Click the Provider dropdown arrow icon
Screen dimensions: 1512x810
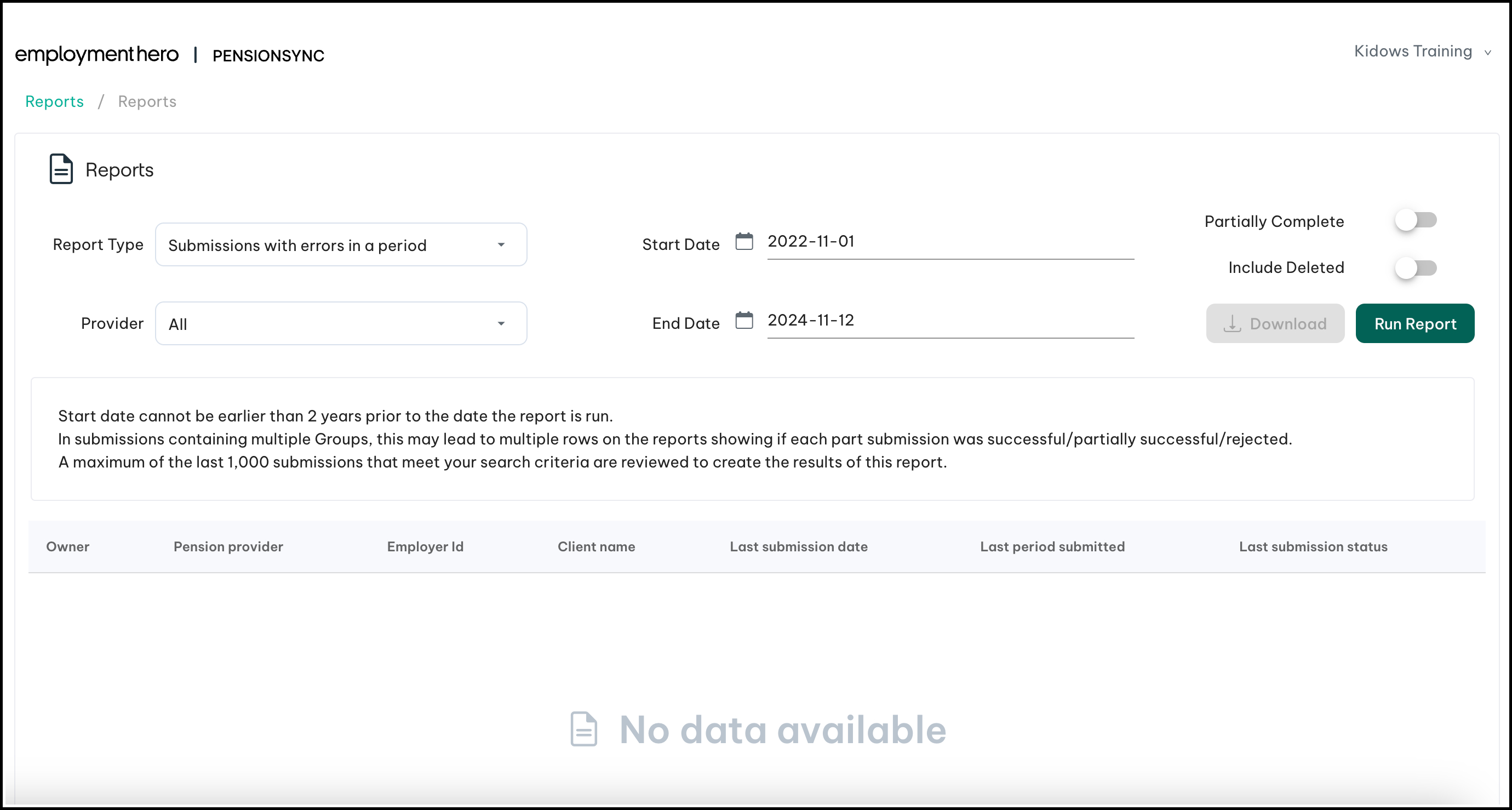(x=501, y=324)
